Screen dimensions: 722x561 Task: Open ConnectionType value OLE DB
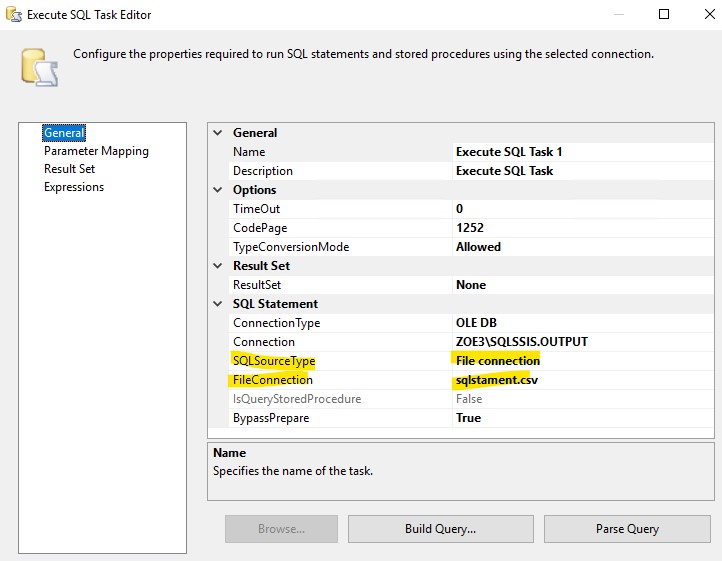pos(583,323)
